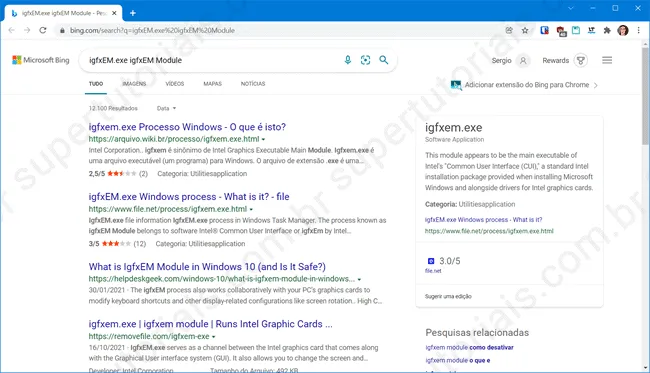The width and height of the screenshot is (650, 373).
Task: Open Chrome three-dot menu
Action: tap(638, 30)
